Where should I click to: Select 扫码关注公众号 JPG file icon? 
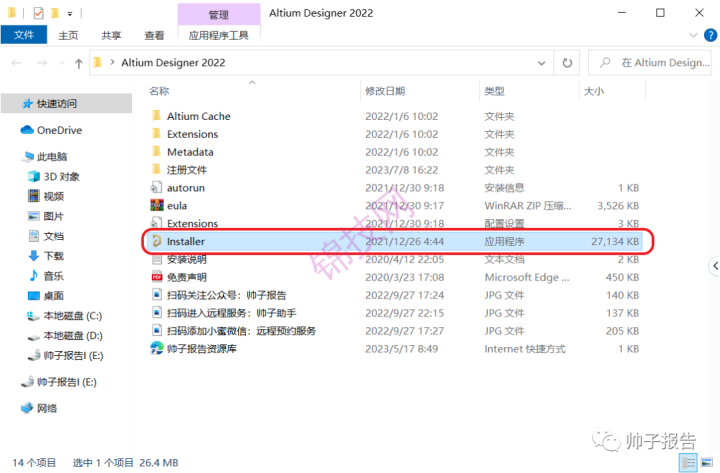click(157, 295)
